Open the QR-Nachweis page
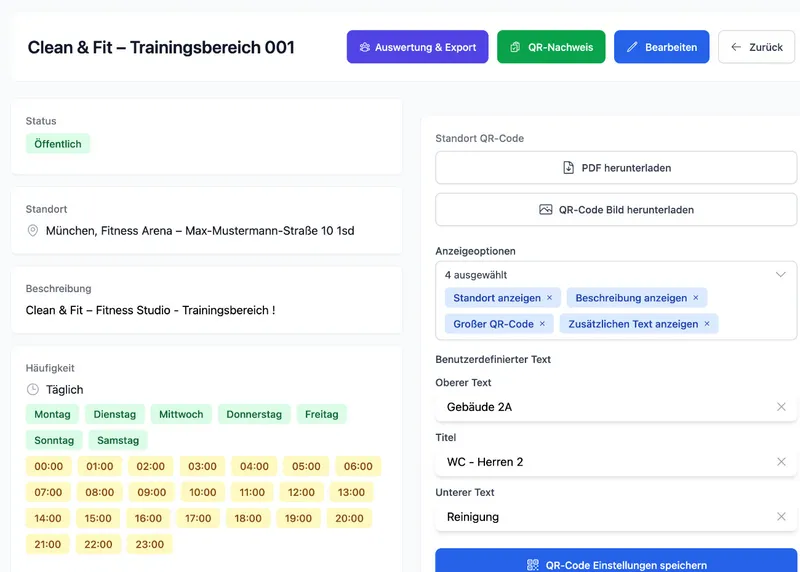The width and height of the screenshot is (800, 572). click(x=550, y=47)
